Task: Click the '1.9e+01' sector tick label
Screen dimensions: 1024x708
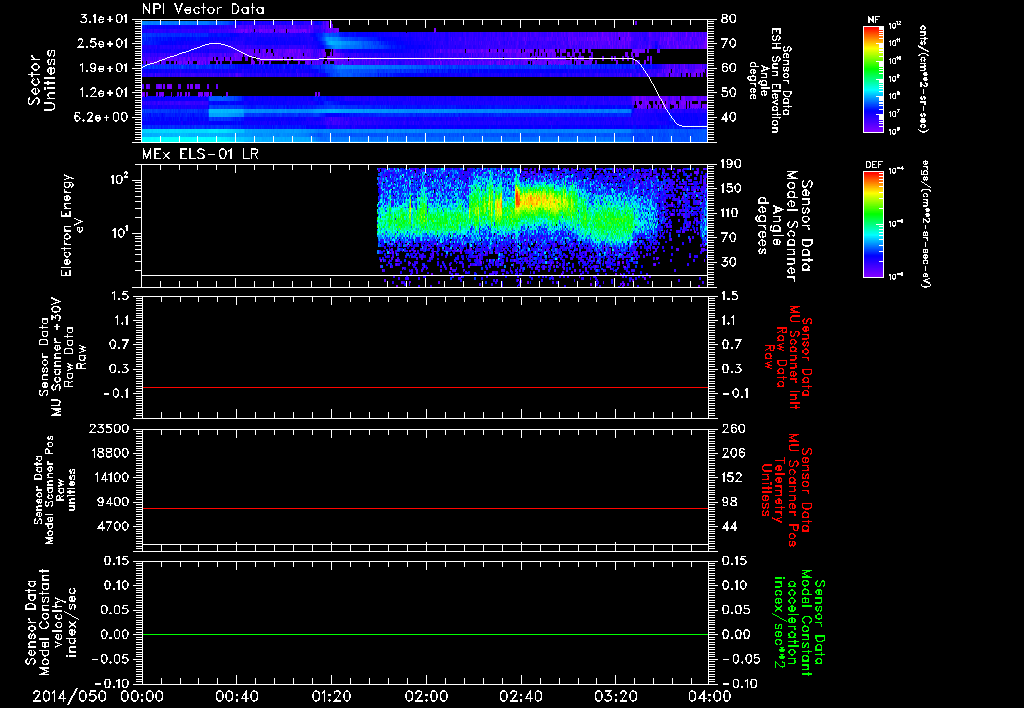Action: click(x=105, y=68)
